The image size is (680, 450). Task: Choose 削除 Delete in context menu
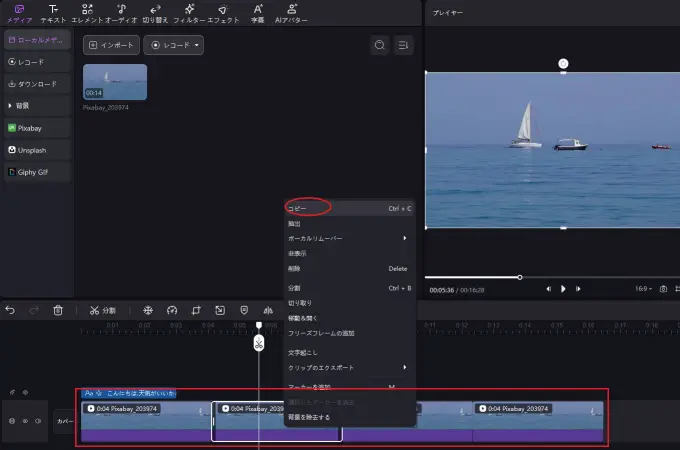tap(350, 268)
